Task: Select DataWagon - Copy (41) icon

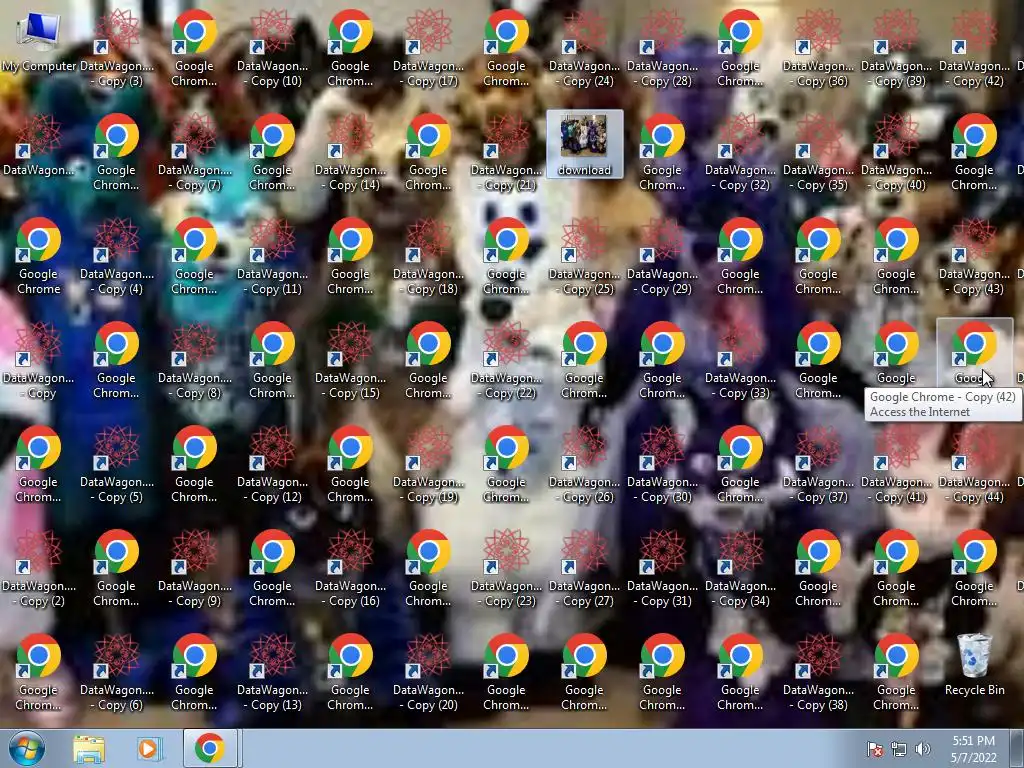Action: pos(897,462)
